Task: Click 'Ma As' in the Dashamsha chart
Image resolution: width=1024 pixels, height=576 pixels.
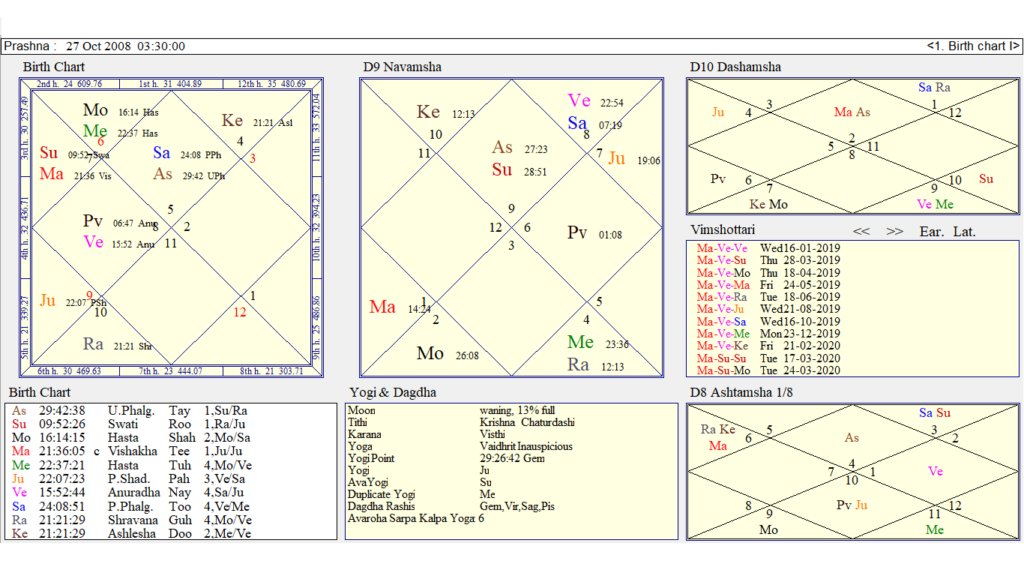Action: (x=852, y=112)
